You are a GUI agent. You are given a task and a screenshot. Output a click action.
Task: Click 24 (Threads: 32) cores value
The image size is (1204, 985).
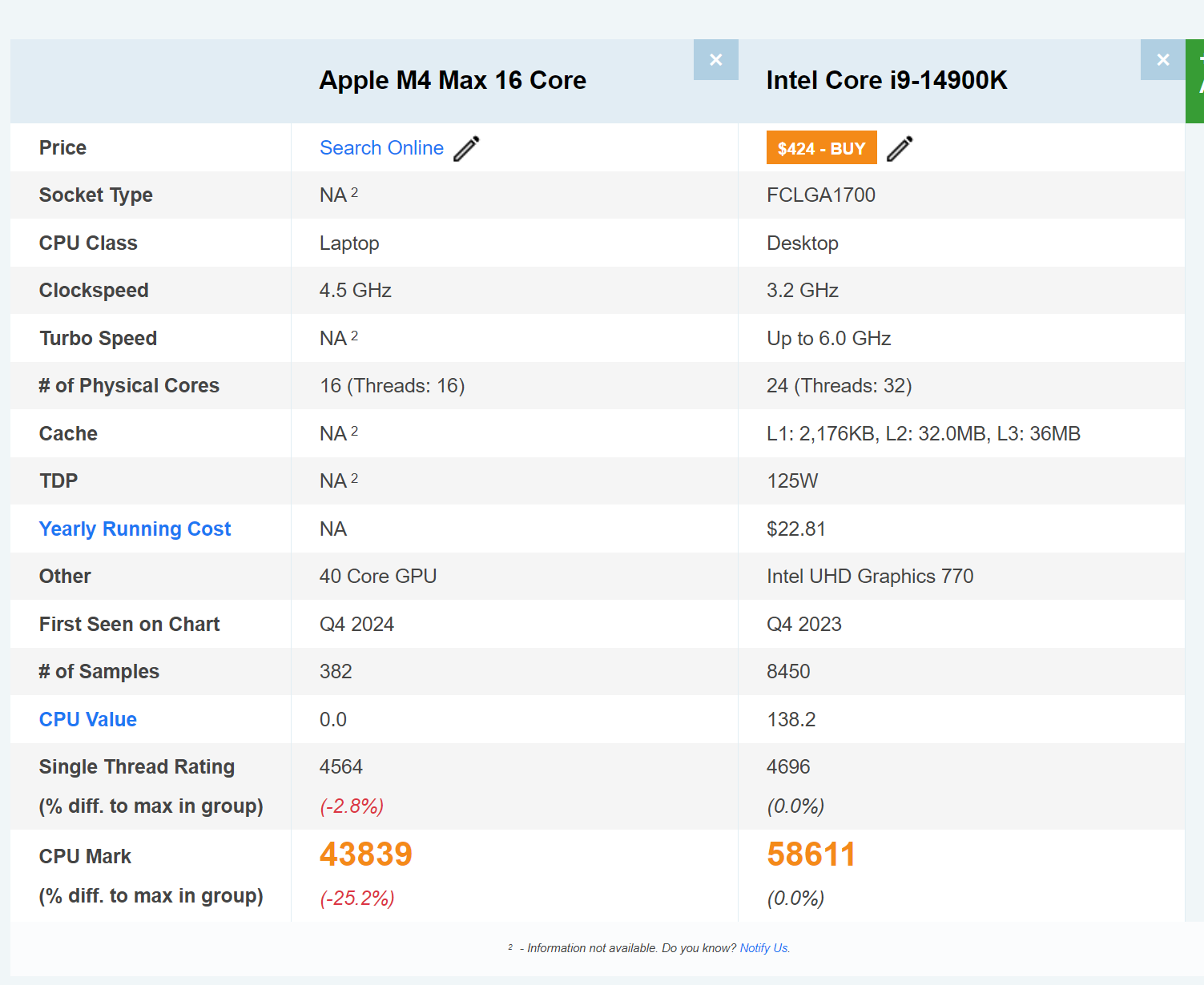coord(840,386)
